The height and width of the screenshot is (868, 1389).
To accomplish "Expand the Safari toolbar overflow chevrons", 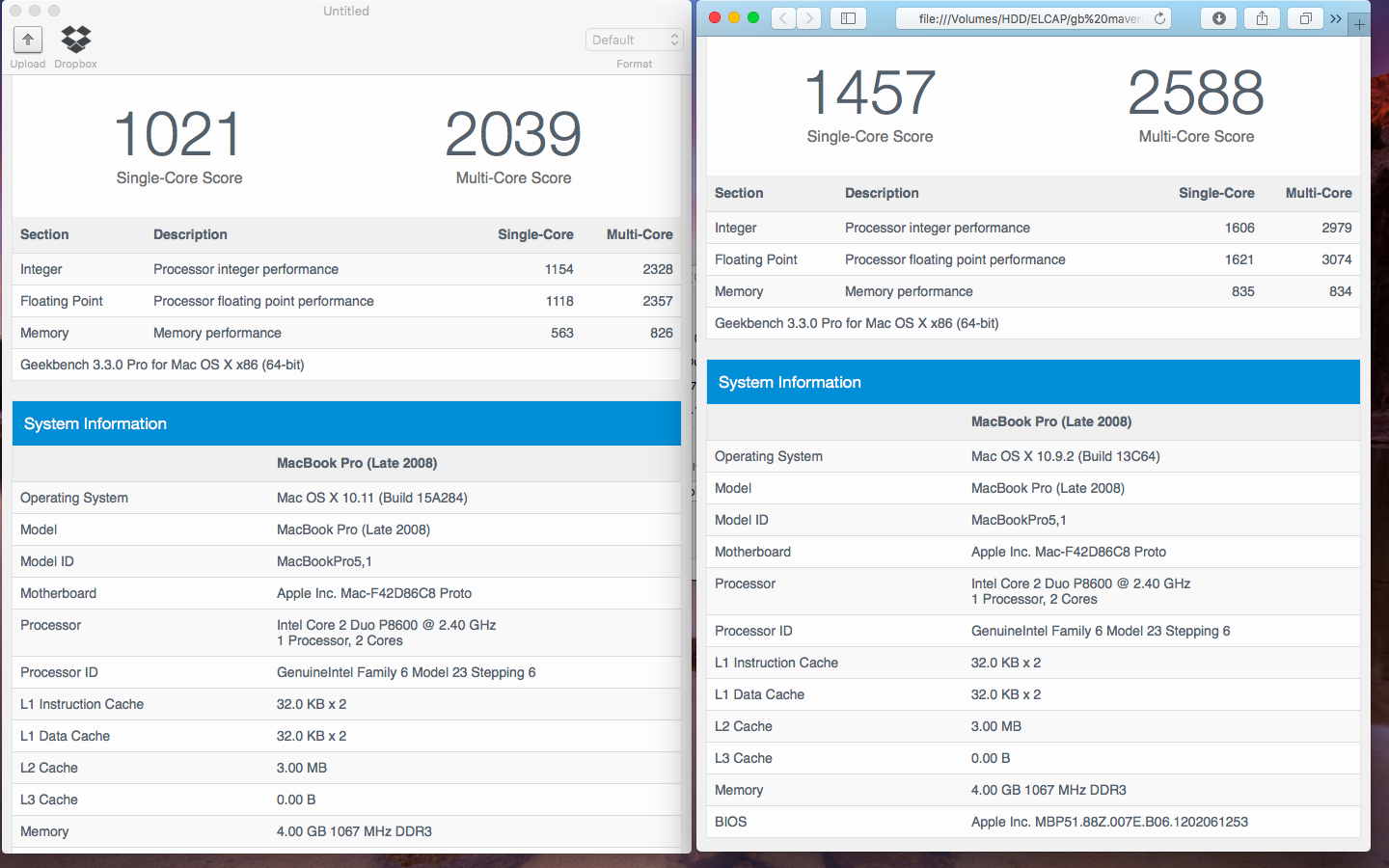I will 1336,18.
